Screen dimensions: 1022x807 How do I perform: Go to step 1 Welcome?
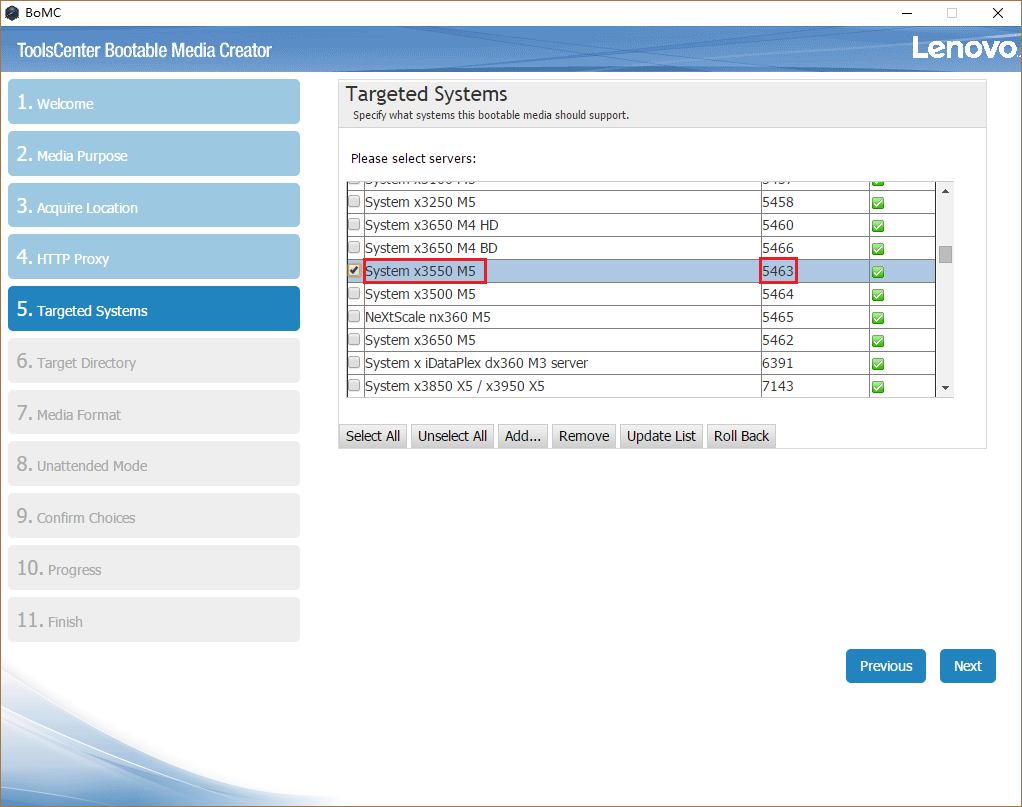click(x=154, y=102)
